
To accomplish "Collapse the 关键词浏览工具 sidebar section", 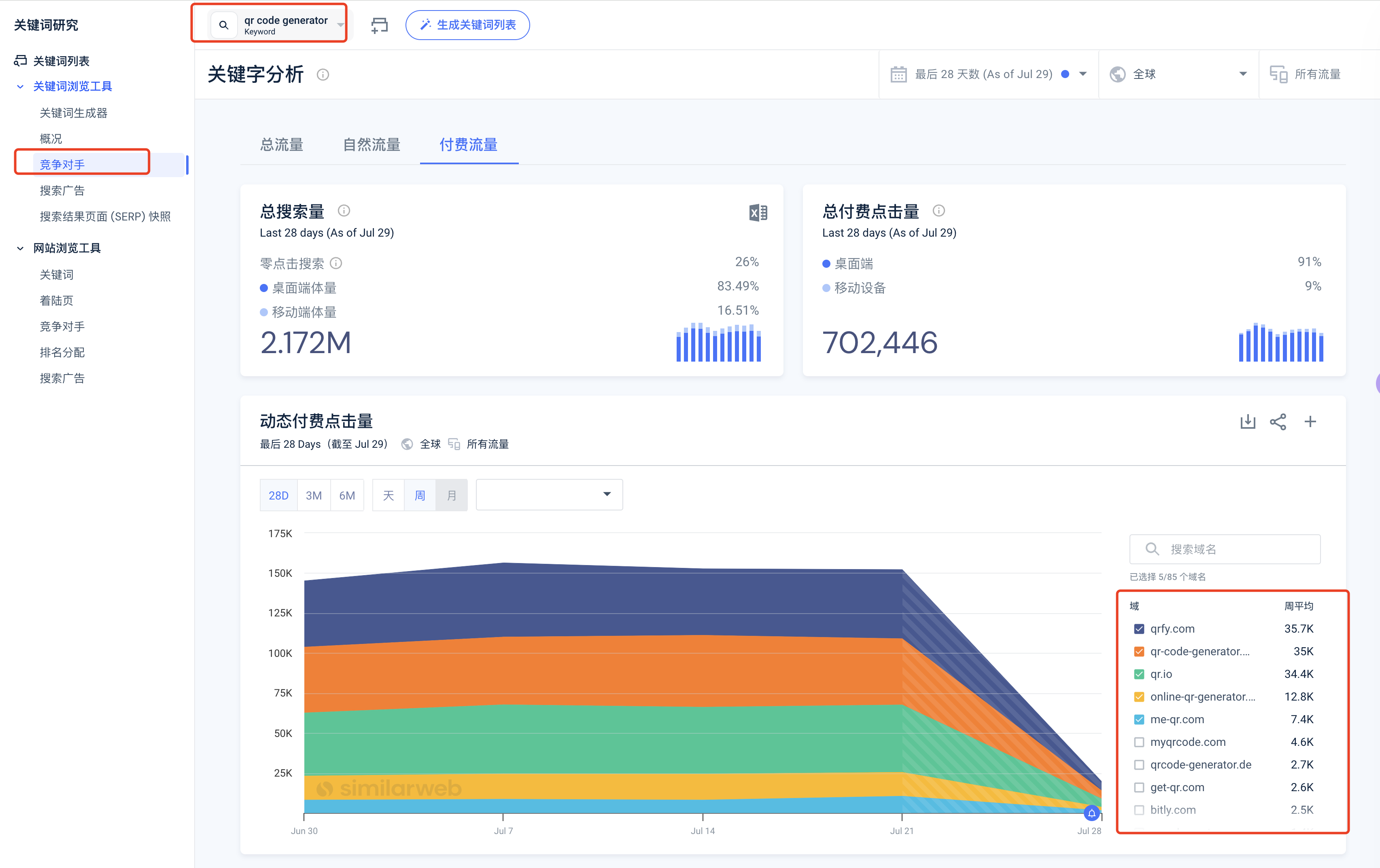I will click(x=20, y=87).
